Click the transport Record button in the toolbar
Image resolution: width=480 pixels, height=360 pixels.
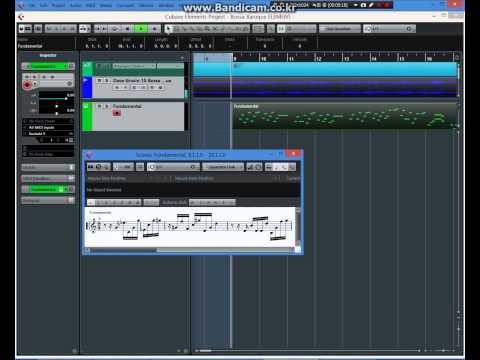coord(154,29)
